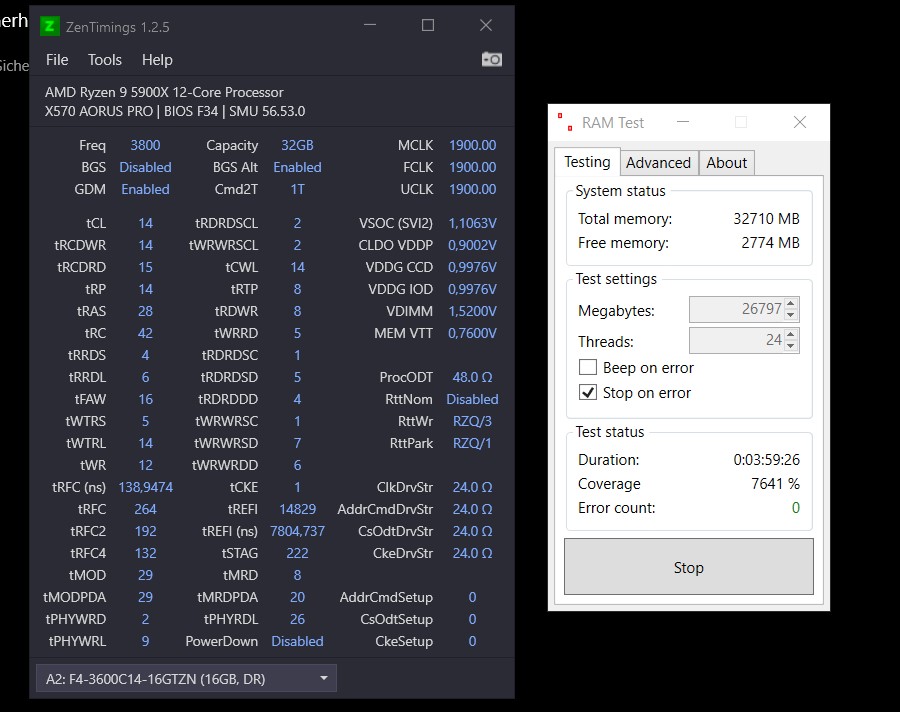Click the RAM Test red app icon

coord(565,122)
